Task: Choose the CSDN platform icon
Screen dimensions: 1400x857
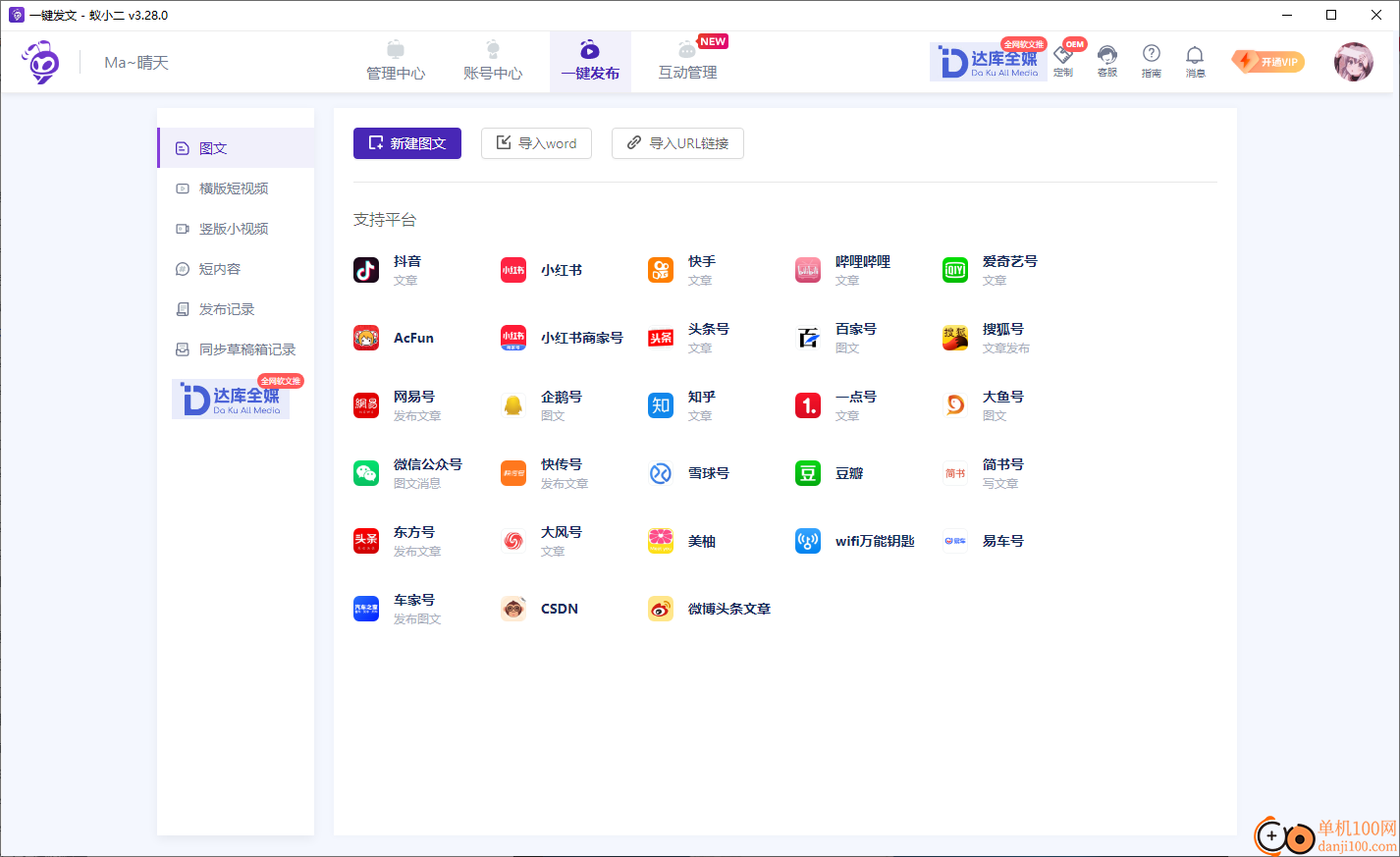Action: [513, 609]
